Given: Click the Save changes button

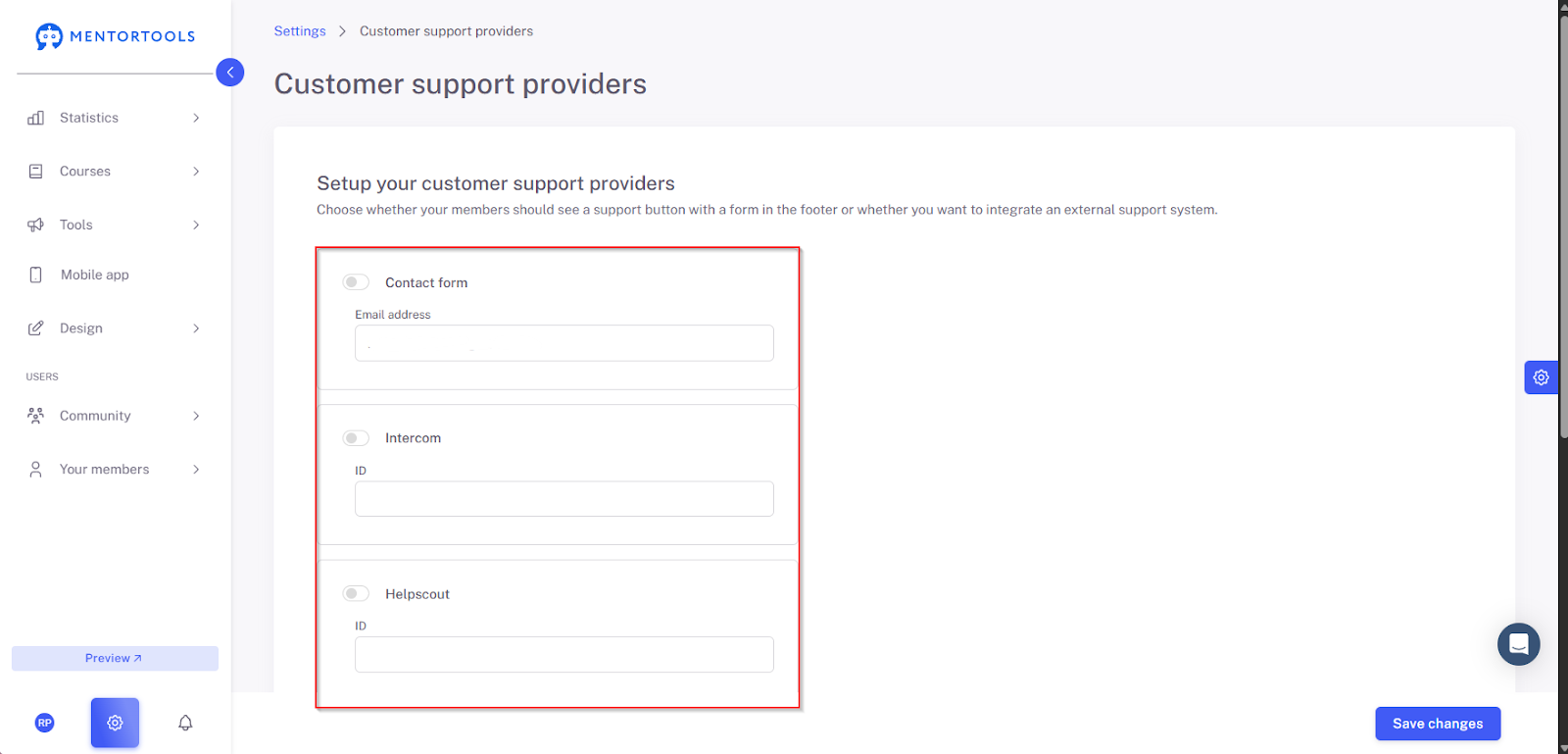Looking at the screenshot, I should pos(1438,724).
